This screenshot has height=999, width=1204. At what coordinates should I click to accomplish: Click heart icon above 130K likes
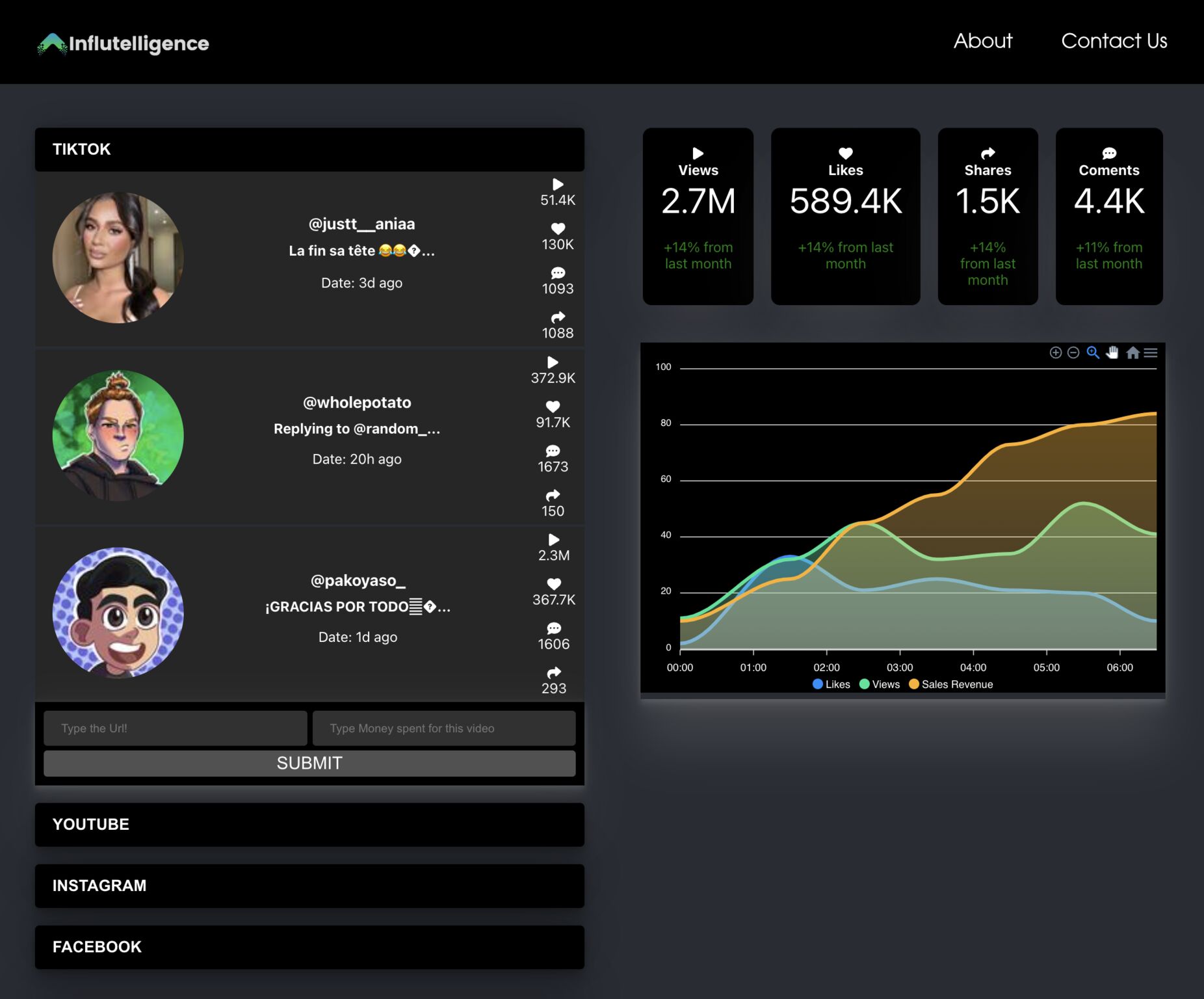(x=558, y=228)
